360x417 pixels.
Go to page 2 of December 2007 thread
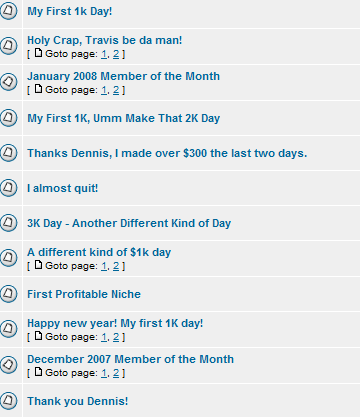point(116,373)
